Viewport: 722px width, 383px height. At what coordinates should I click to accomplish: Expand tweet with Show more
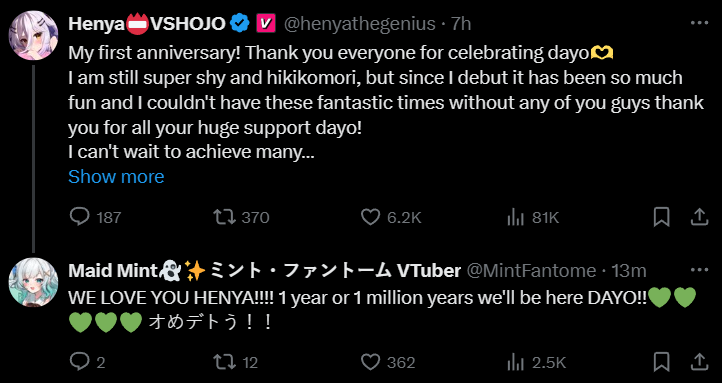[x=116, y=177]
